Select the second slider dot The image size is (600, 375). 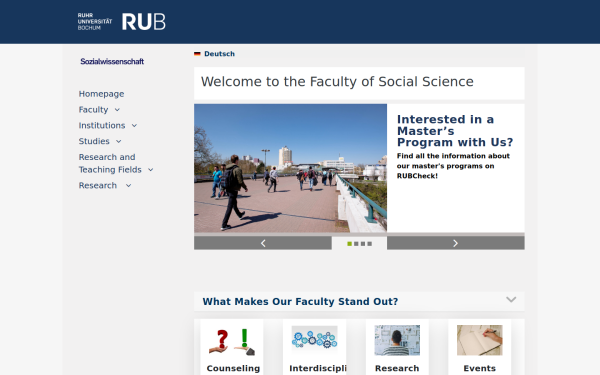click(x=356, y=244)
